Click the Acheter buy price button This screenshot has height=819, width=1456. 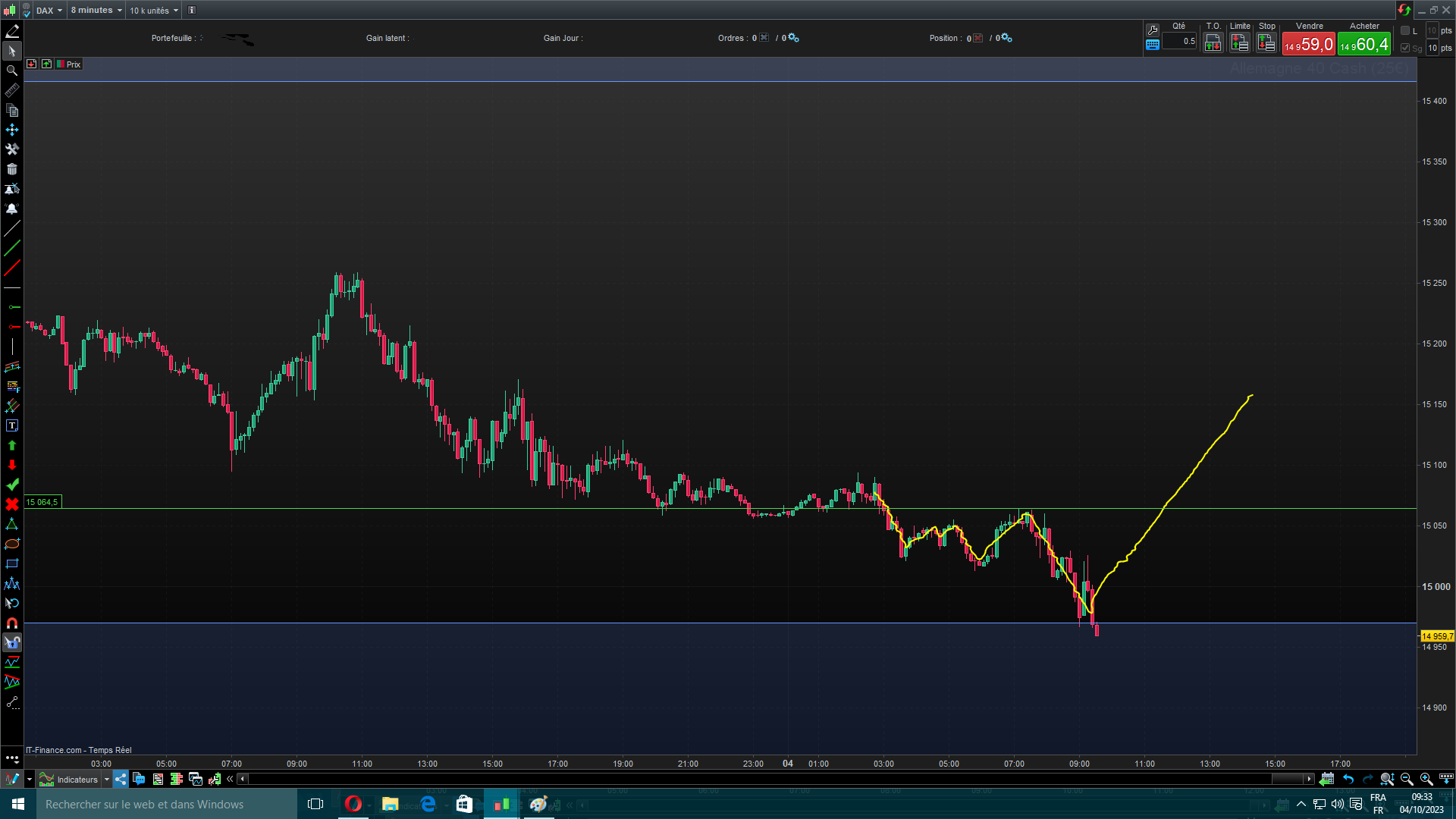pyautogui.click(x=1363, y=45)
